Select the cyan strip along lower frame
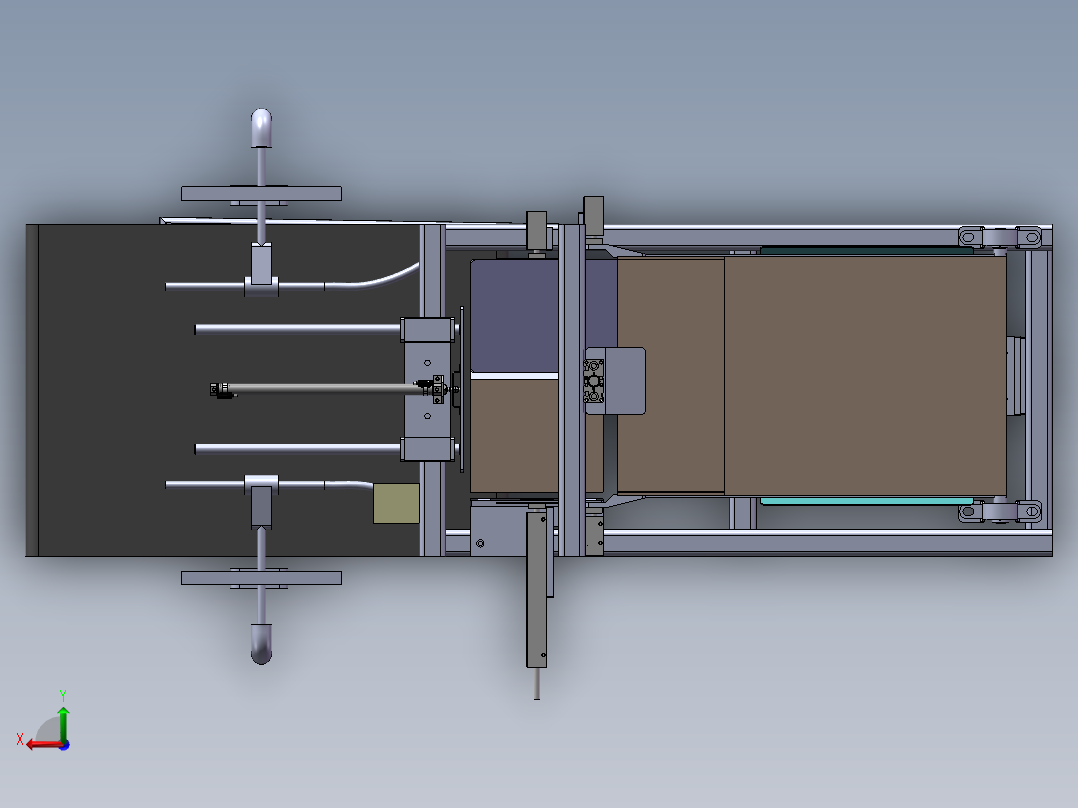Viewport: 1078px width, 808px height. [866, 501]
